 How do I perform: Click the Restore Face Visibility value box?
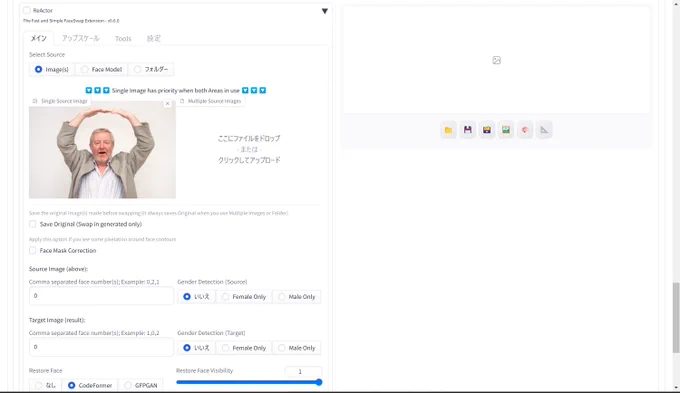[303, 371]
